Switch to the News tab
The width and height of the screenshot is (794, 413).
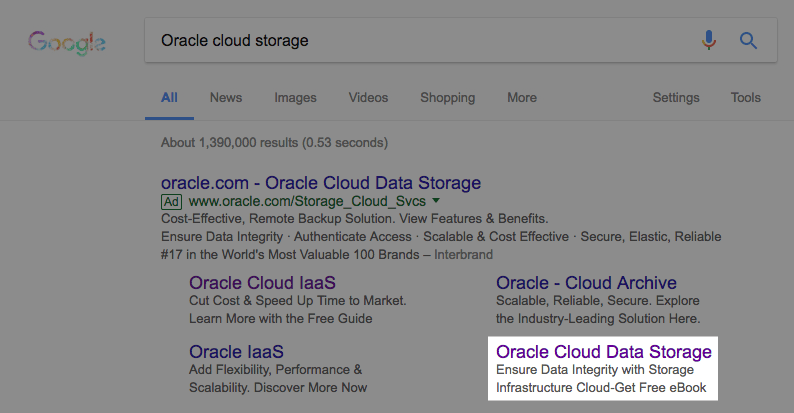coord(225,98)
